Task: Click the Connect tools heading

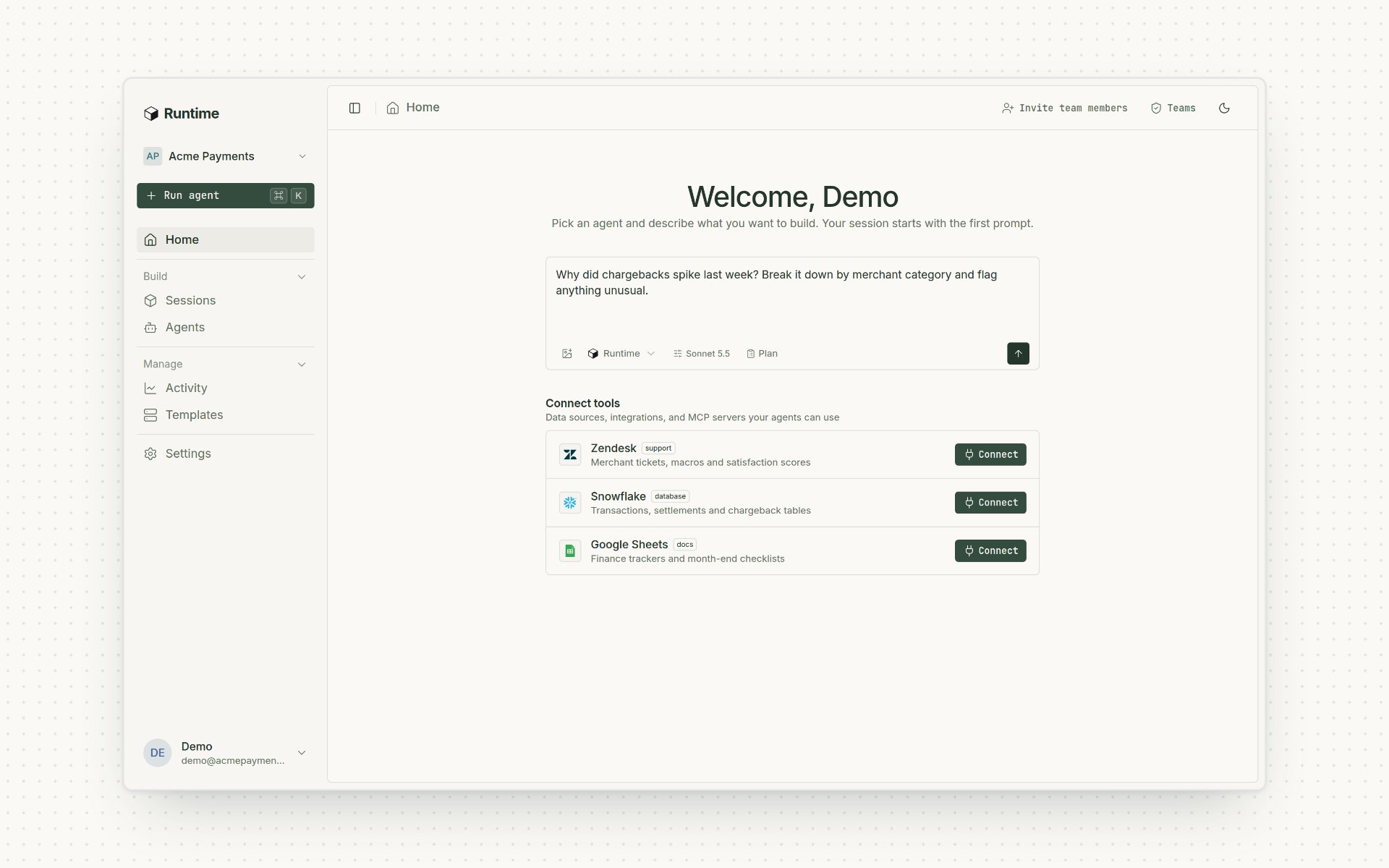Action: (582, 403)
